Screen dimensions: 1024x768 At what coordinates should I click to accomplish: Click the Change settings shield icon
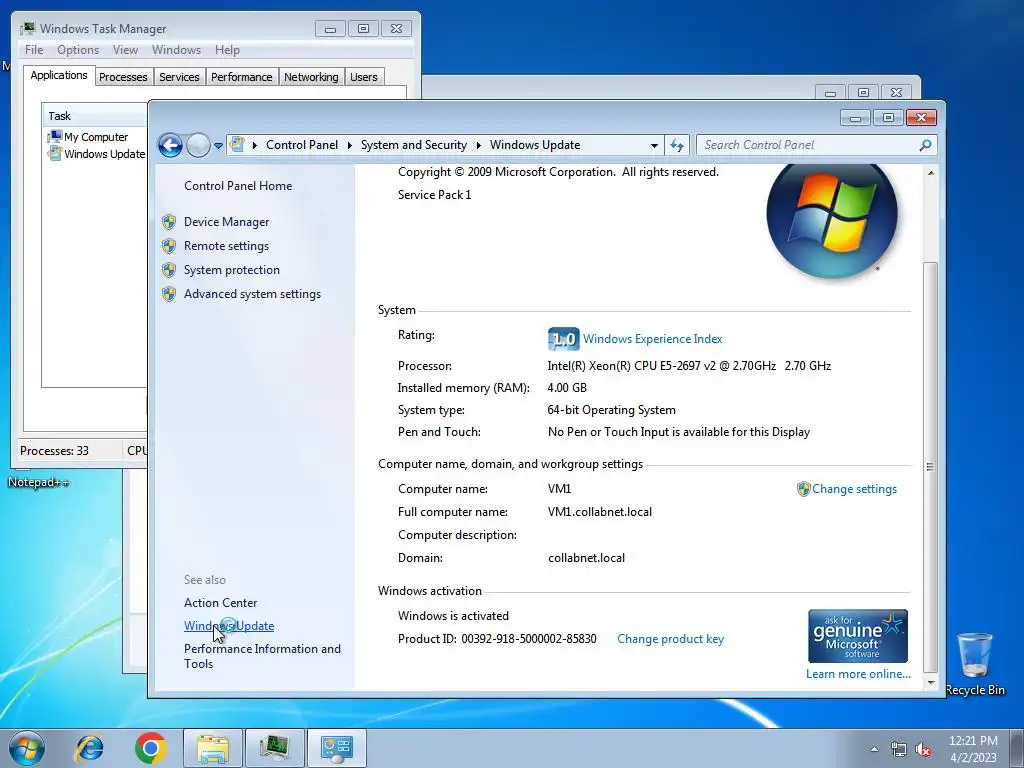click(803, 488)
